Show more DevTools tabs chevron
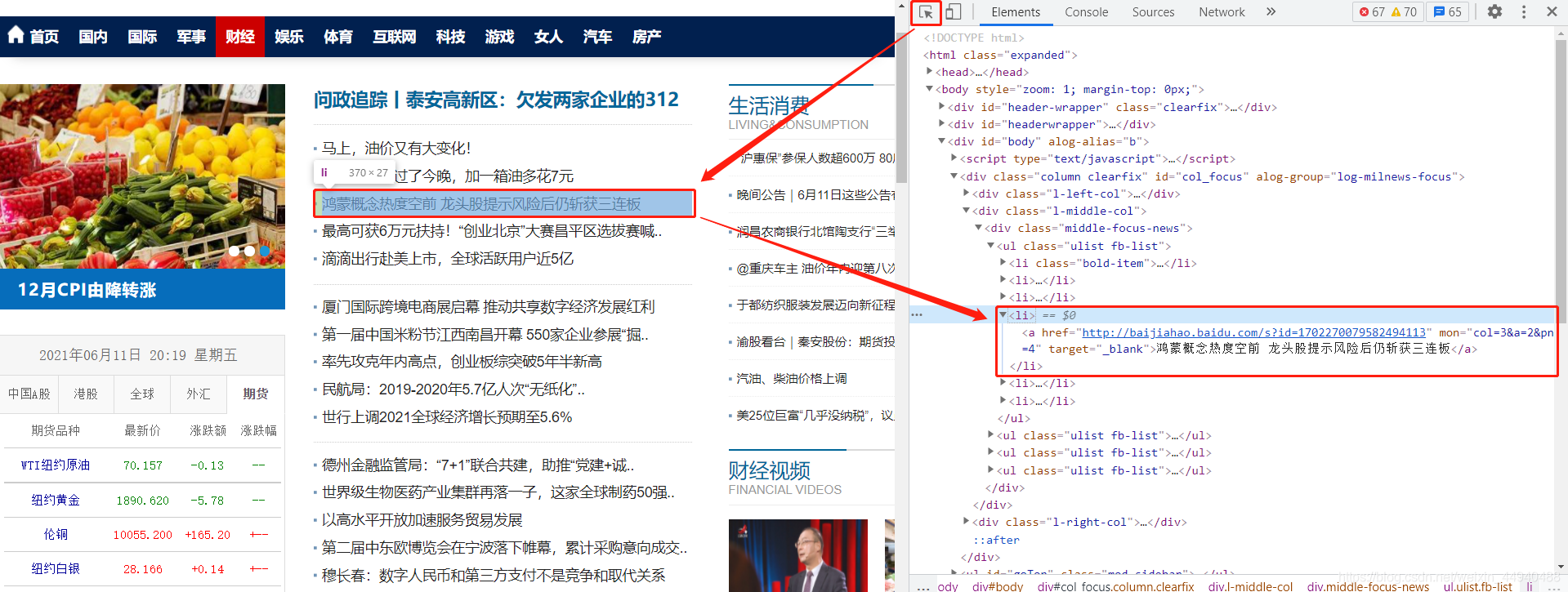Image resolution: width=1568 pixels, height=592 pixels. 1271,12
